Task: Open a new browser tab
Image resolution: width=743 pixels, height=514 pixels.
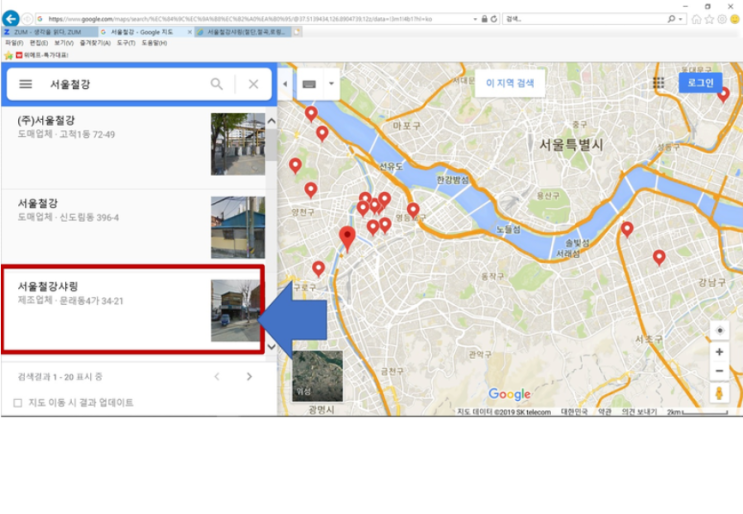Action: 297,32
